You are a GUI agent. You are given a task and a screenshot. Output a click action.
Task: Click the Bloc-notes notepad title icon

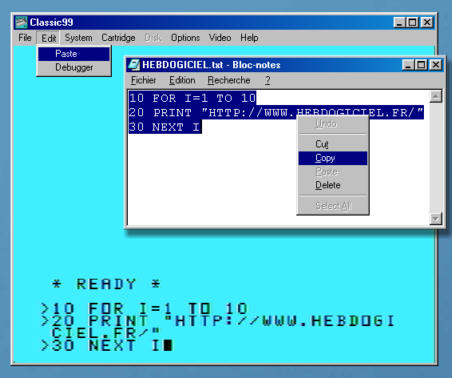tap(134, 64)
